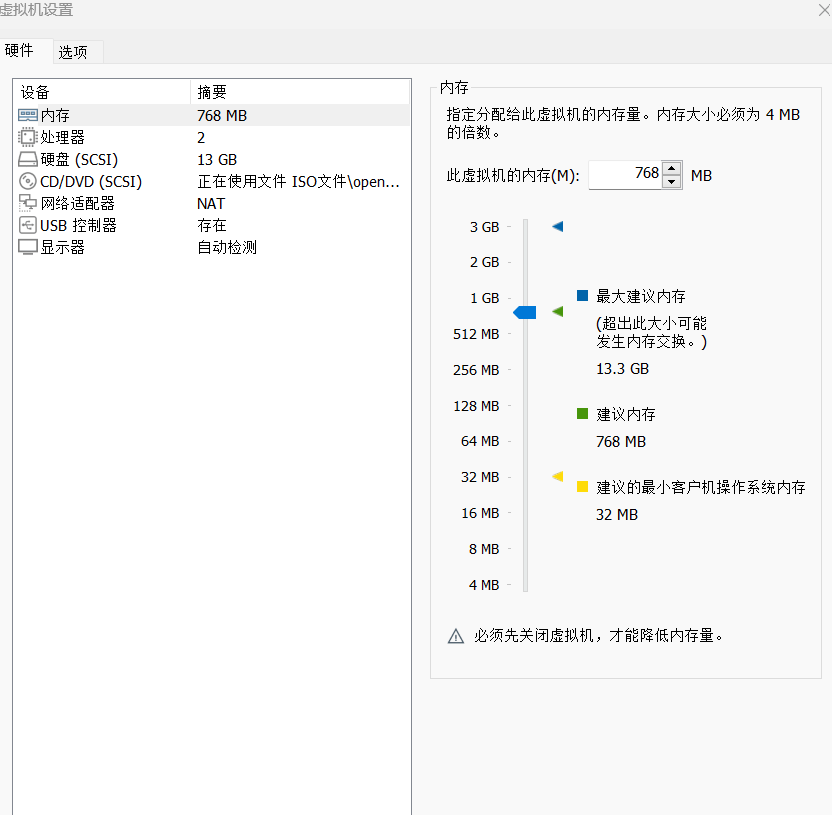Click the blue memory slider handle
The image size is (832, 815).
(524, 313)
